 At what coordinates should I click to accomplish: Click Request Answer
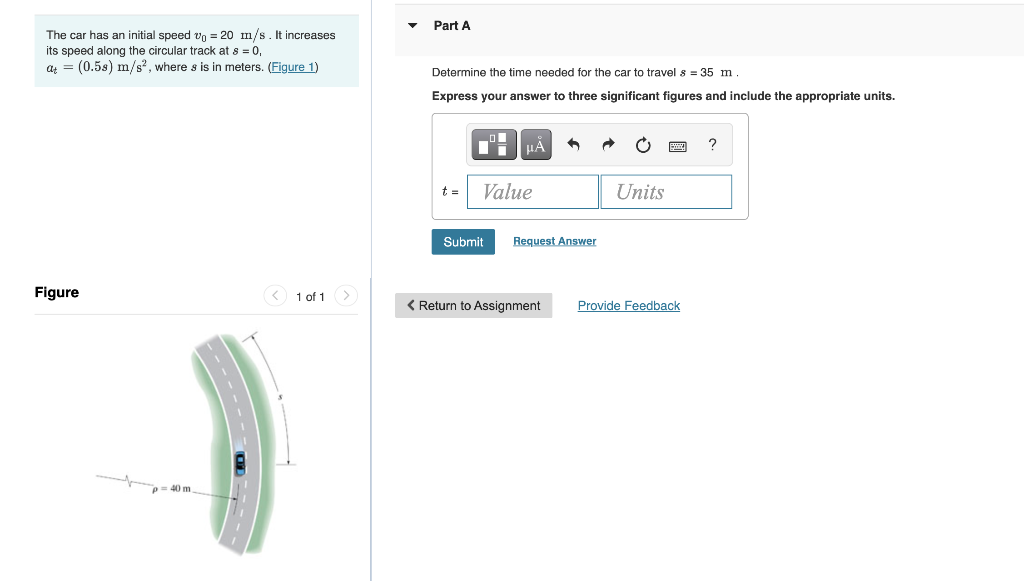point(554,241)
